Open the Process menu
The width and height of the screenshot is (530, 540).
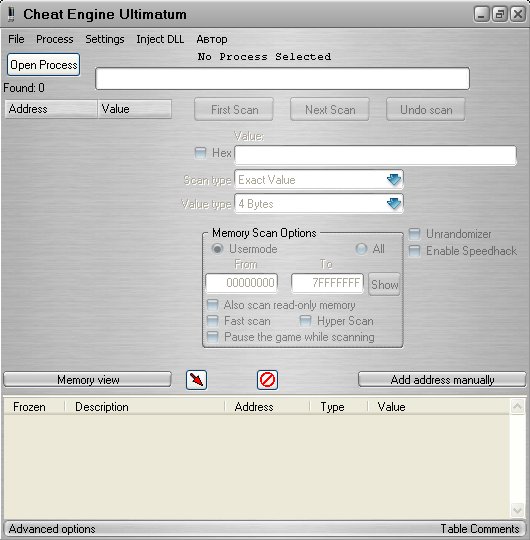[55, 39]
